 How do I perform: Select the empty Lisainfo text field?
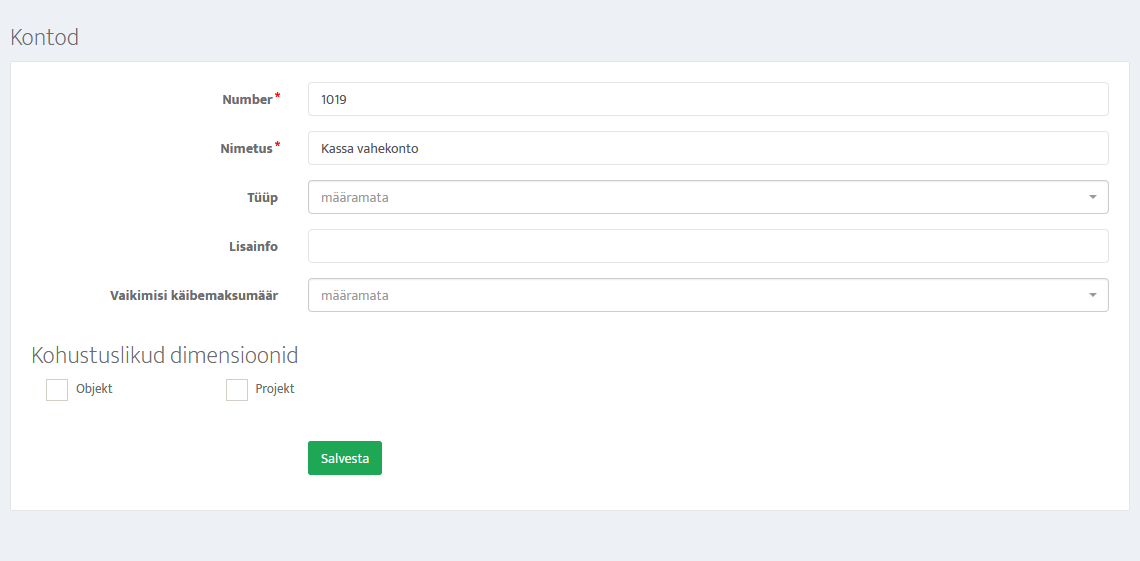click(x=708, y=246)
